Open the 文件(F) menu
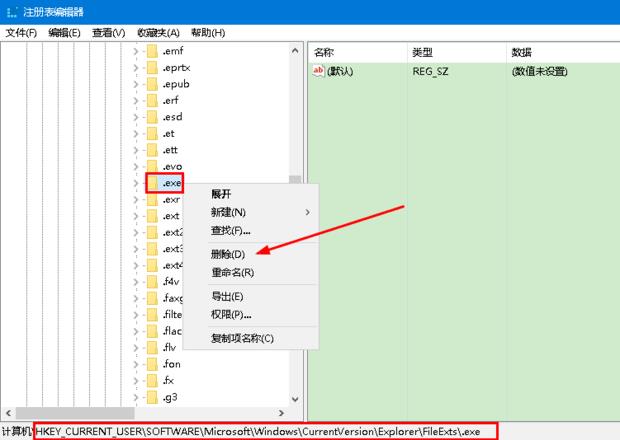The image size is (620, 440). (21, 32)
